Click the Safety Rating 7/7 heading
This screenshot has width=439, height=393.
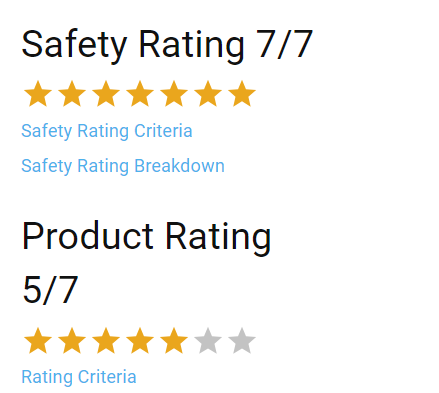point(167,45)
